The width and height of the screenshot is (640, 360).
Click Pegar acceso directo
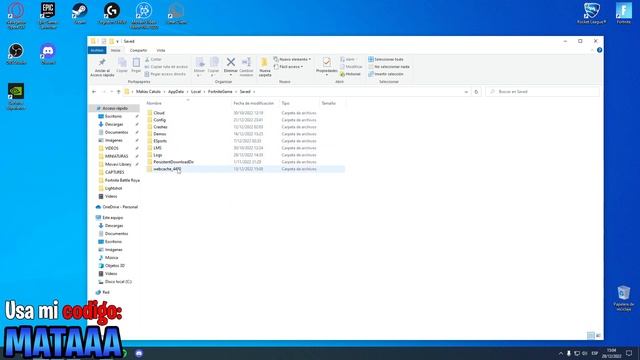[x=165, y=74]
